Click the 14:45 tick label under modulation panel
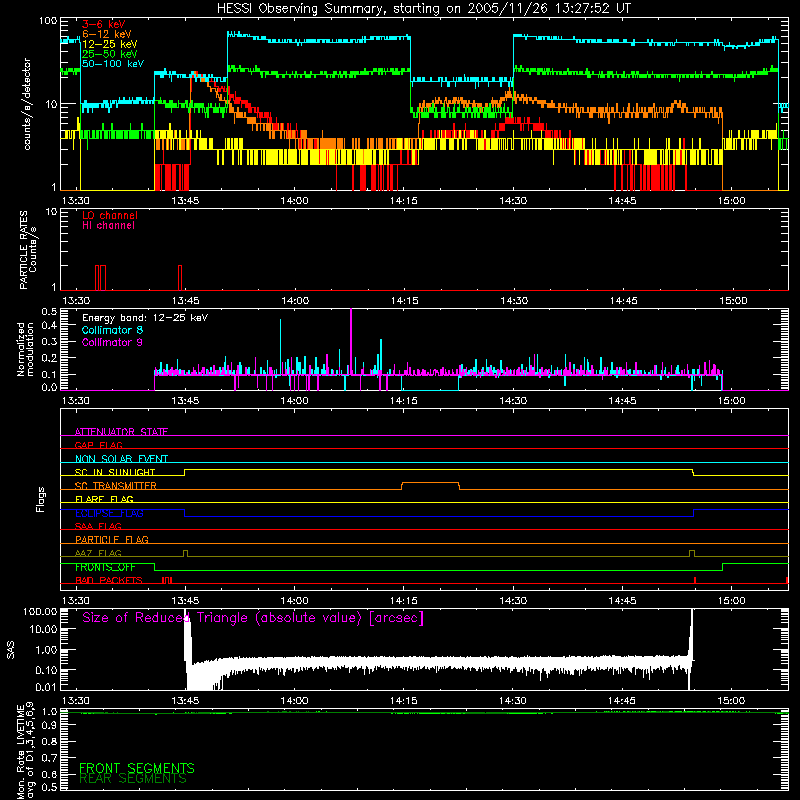 click(x=622, y=401)
